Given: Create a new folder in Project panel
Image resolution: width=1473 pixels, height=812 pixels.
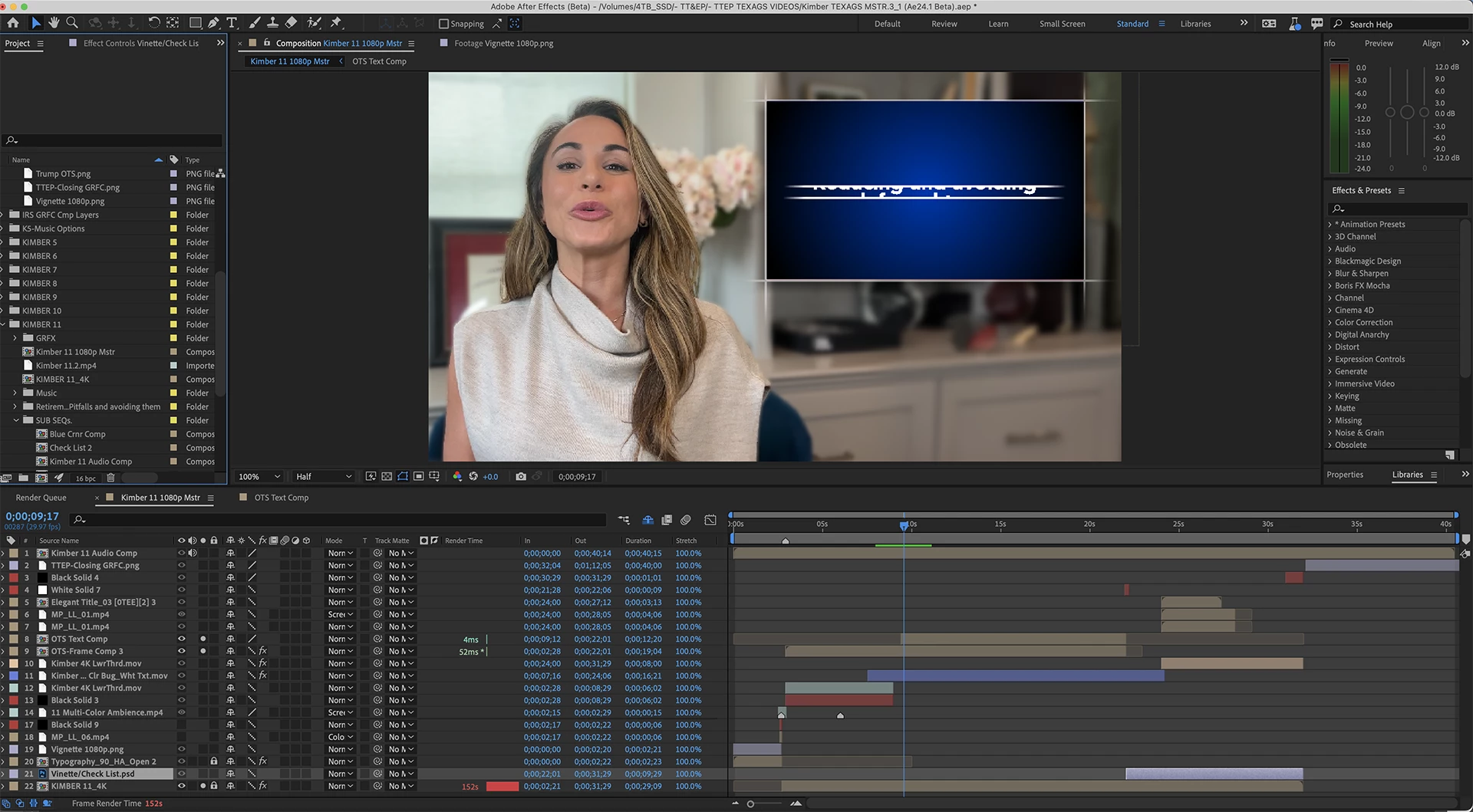Looking at the screenshot, I should point(23,478).
